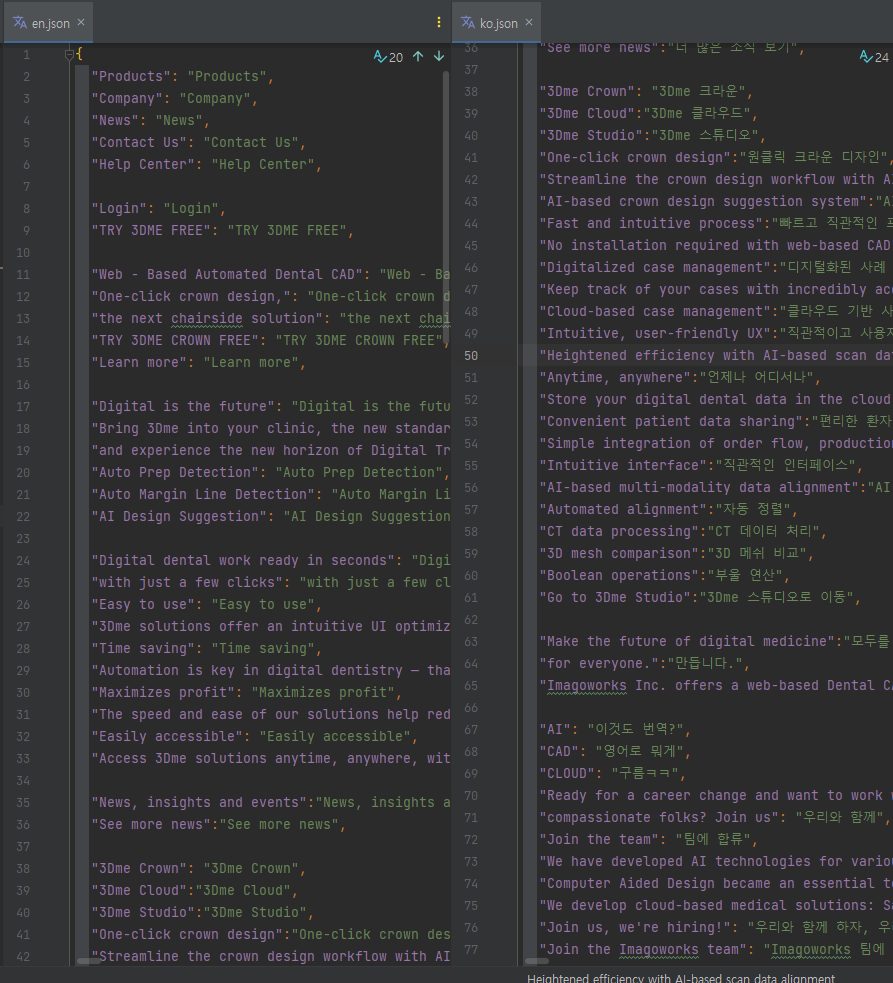Click the "CAD" key on line 68
This screenshot has height=983, width=893.
(559, 751)
